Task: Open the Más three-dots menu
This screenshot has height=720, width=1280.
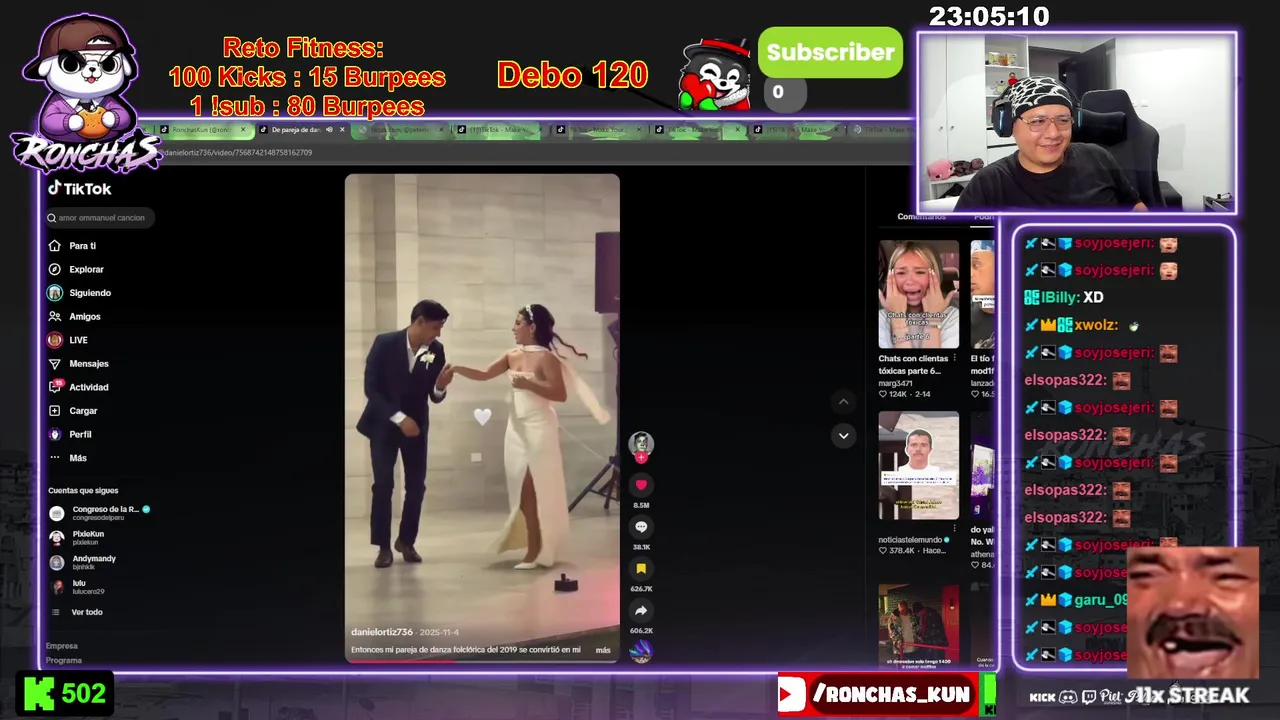Action: pyautogui.click(x=54, y=458)
